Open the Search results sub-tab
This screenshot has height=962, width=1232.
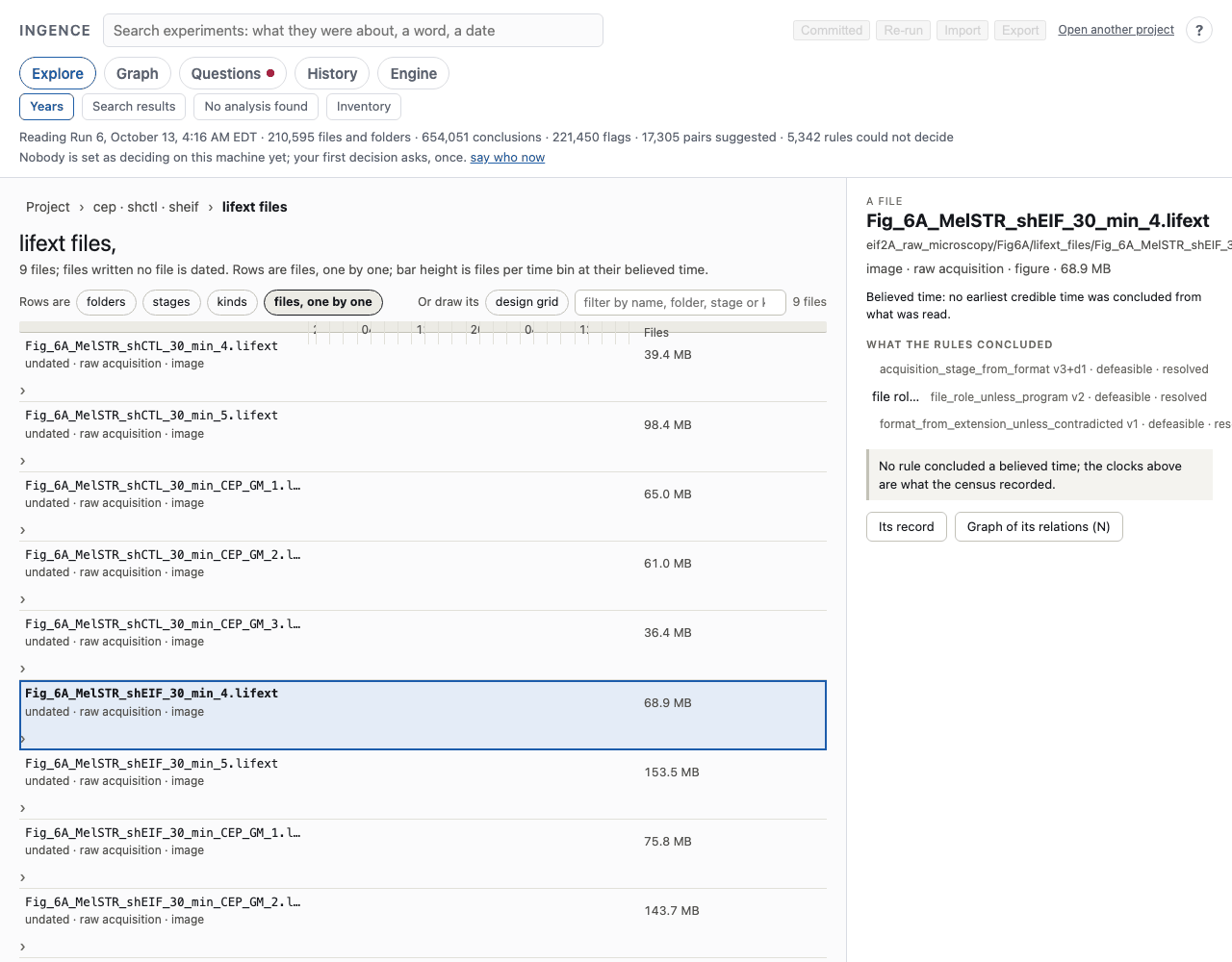click(x=134, y=107)
